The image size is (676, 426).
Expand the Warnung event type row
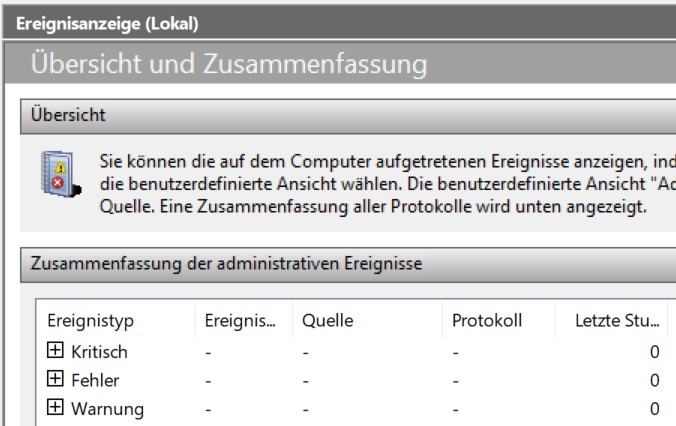(x=56, y=408)
